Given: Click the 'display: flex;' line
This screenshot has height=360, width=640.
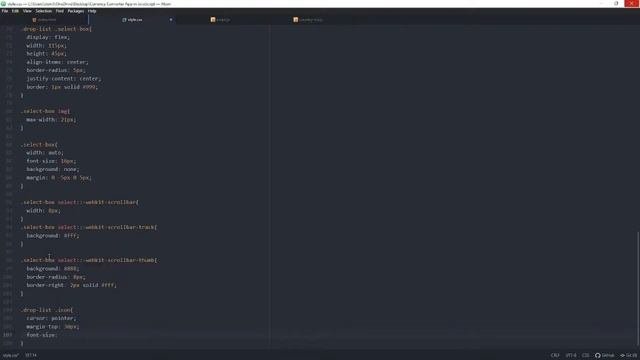Looking at the screenshot, I should pyautogui.click(x=48, y=37).
